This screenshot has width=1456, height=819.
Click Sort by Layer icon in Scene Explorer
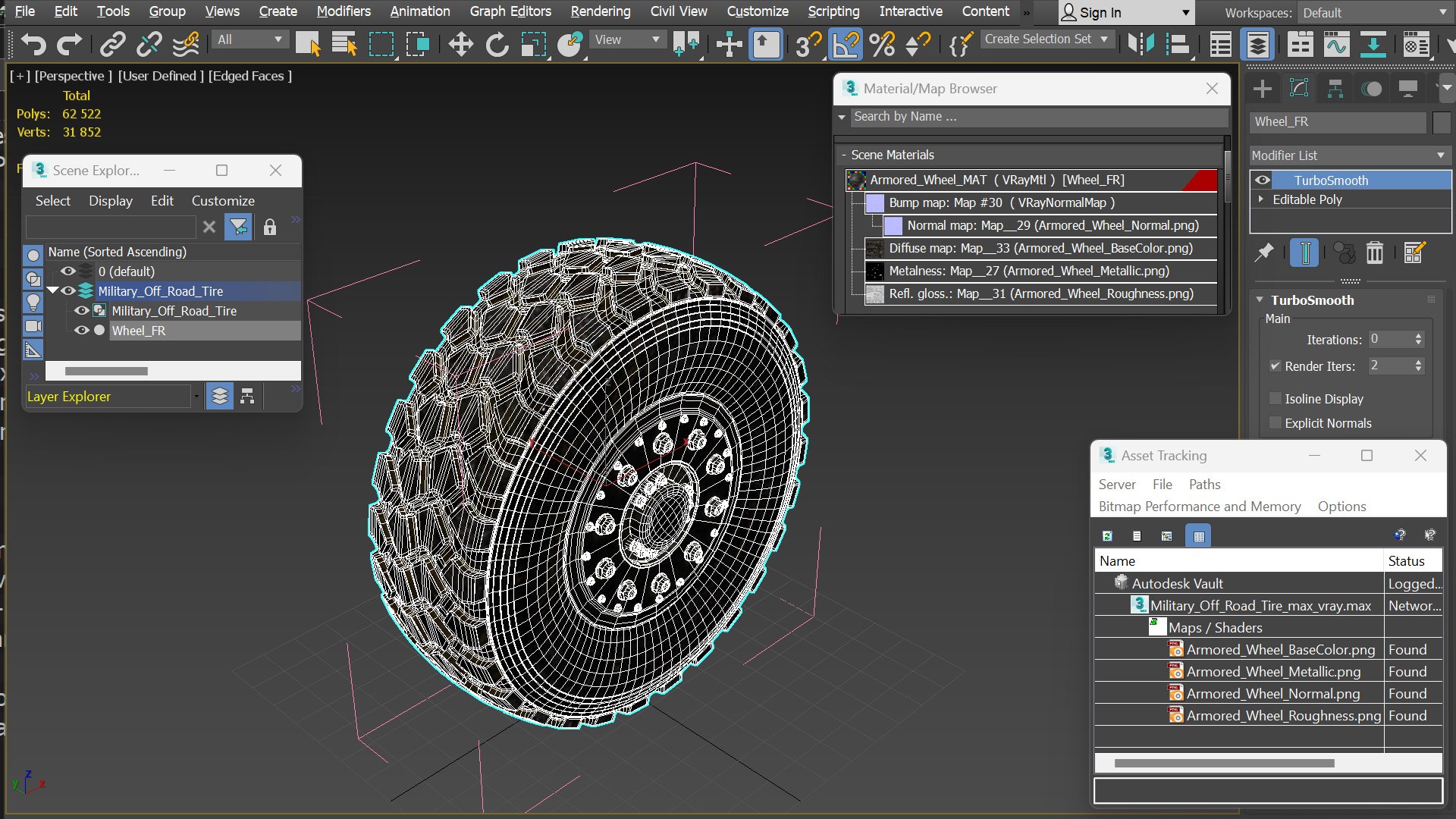[219, 396]
